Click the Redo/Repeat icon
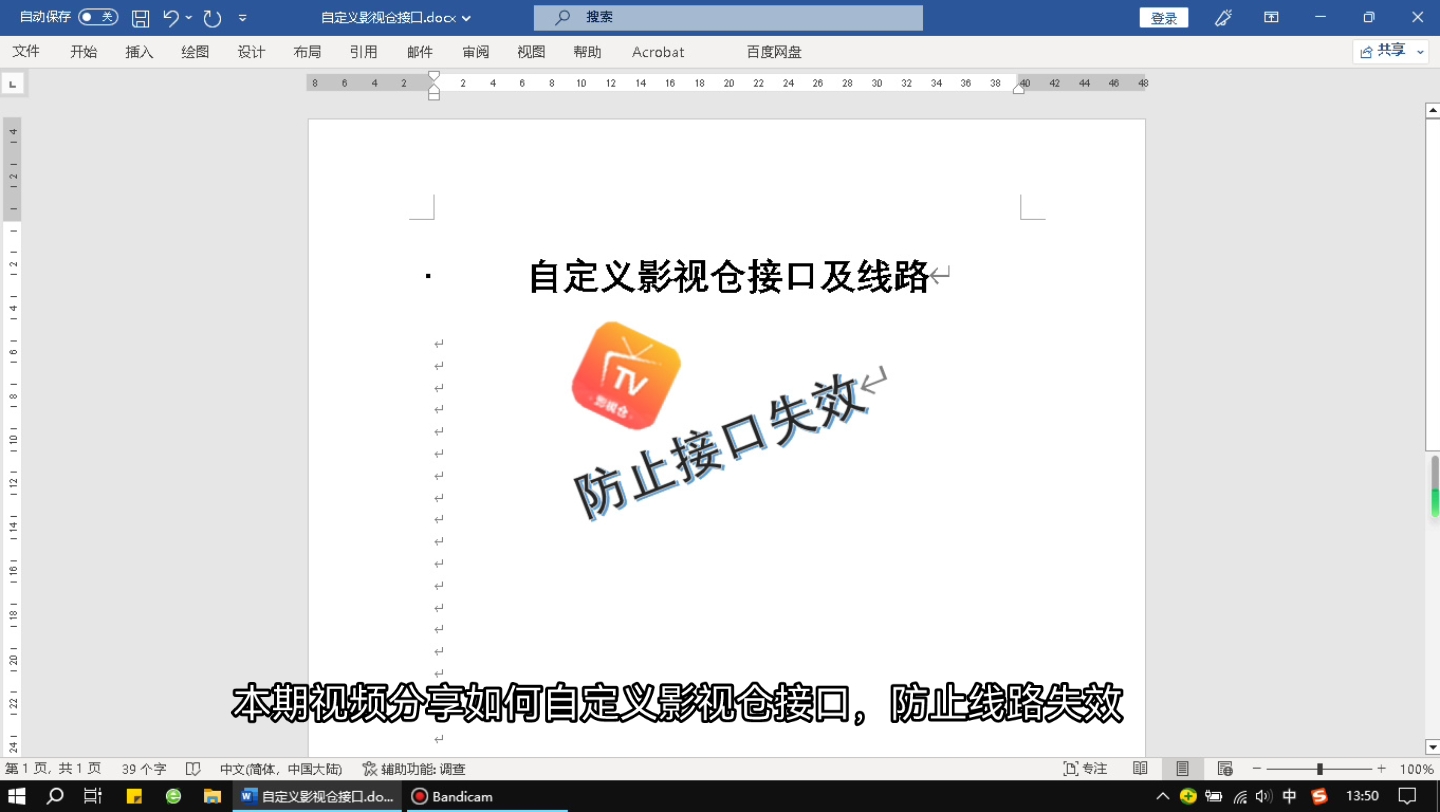This screenshot has height=812, width=1440. click(x=212, y=18)
